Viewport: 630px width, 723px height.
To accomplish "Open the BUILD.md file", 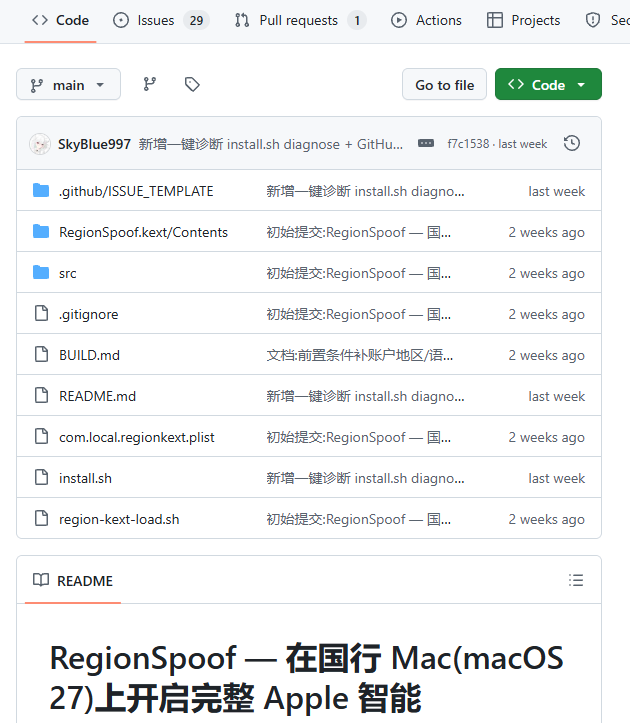I will point(89,356).
